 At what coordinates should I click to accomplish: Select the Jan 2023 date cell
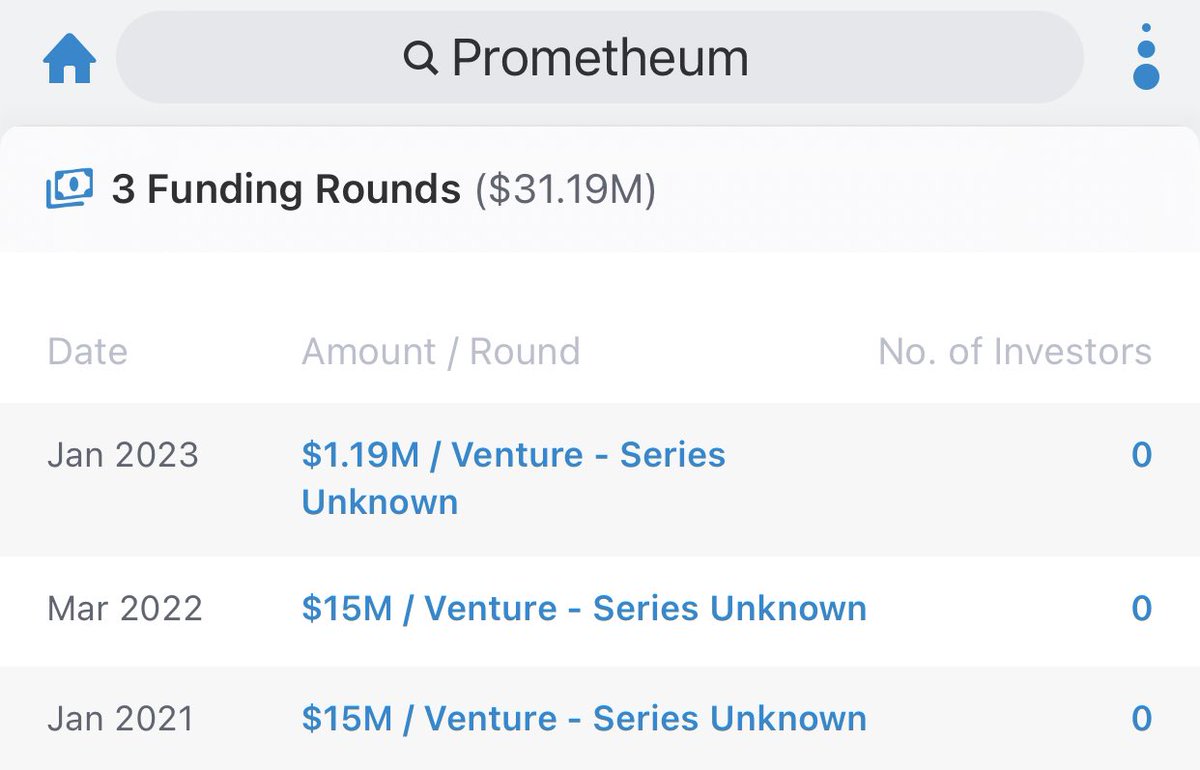tap(123, 456)
